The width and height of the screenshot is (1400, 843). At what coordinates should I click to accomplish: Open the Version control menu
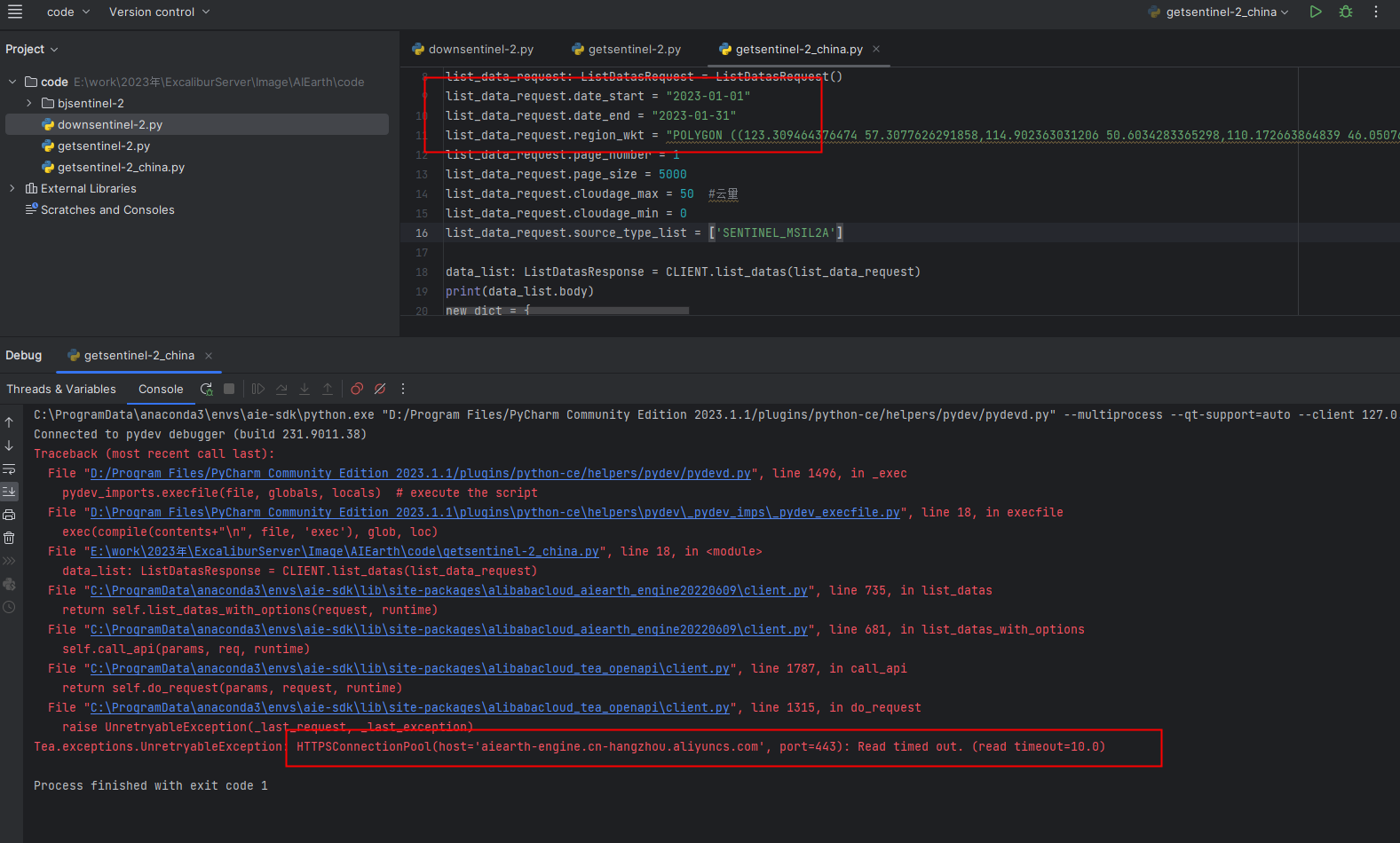(159, 12)
